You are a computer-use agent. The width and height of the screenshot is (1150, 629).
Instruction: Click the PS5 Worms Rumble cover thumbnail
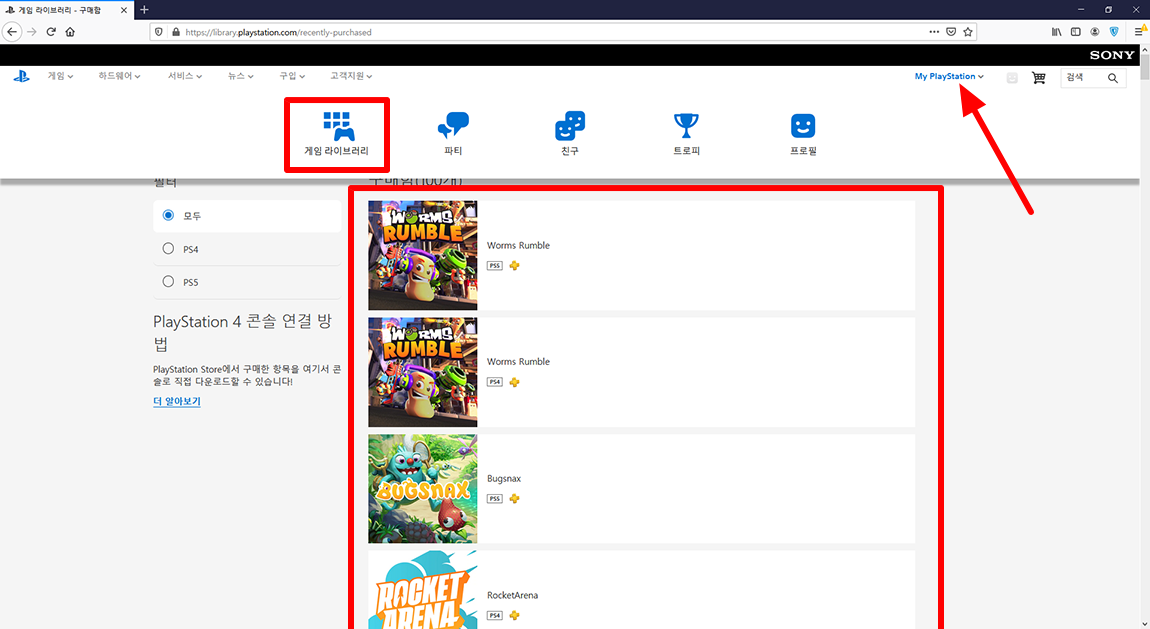click(x=422, y=255)
